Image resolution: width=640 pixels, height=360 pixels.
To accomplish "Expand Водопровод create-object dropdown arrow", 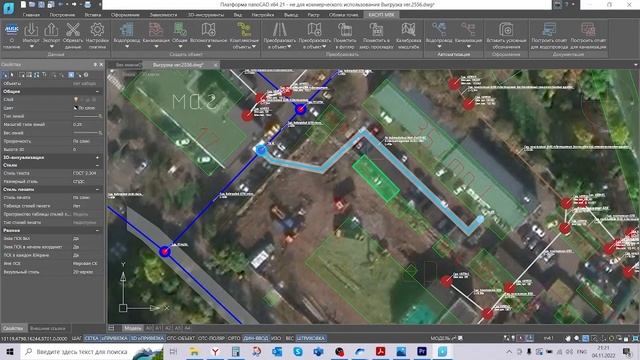I will (x=127, y=47).
